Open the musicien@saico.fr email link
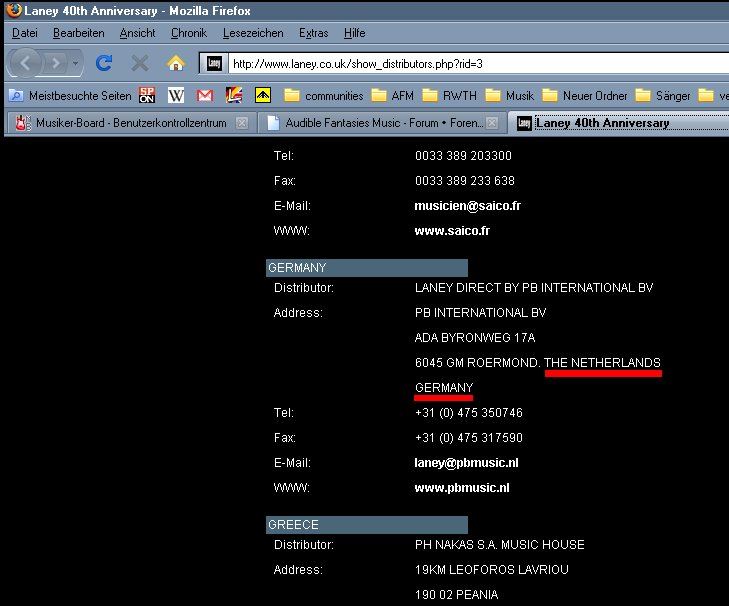Image resolution: width=729 pixels, height=606 pixels. click(467, 206)
